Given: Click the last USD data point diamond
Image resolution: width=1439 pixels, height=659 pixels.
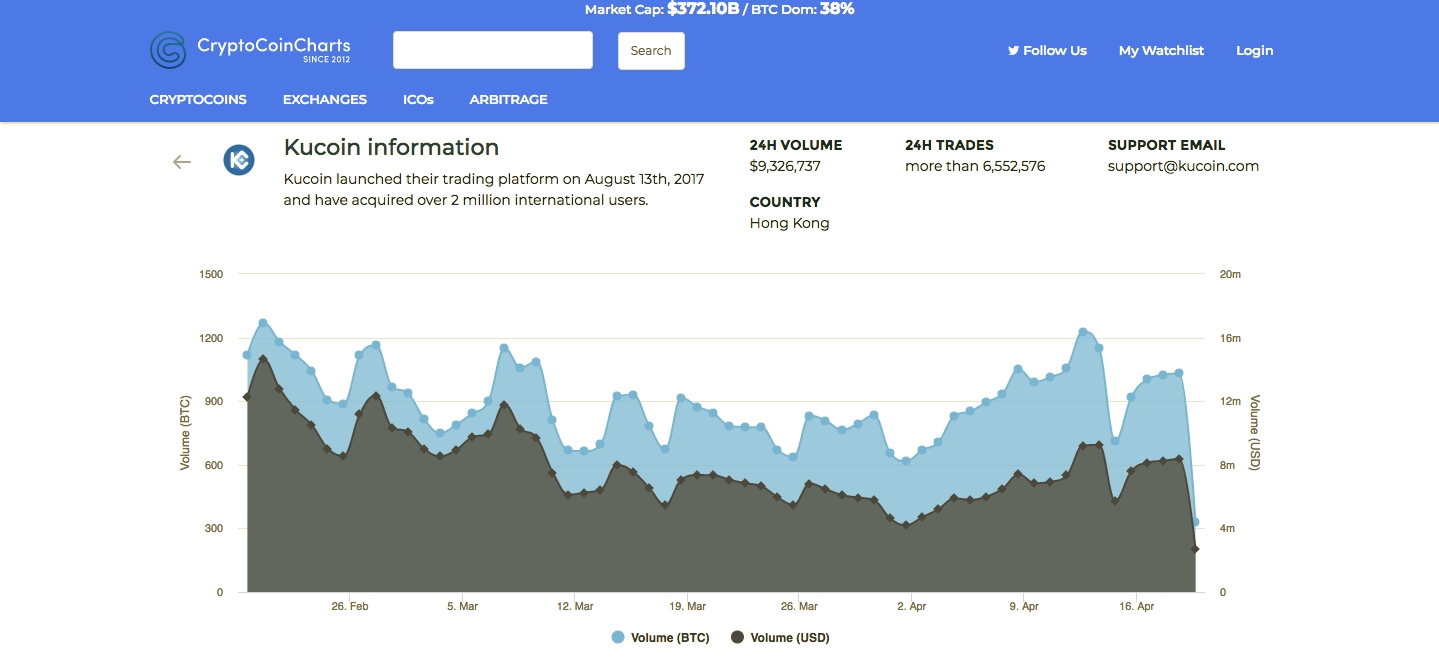Looking at the screenshot, I should (x=1195, y=549).
